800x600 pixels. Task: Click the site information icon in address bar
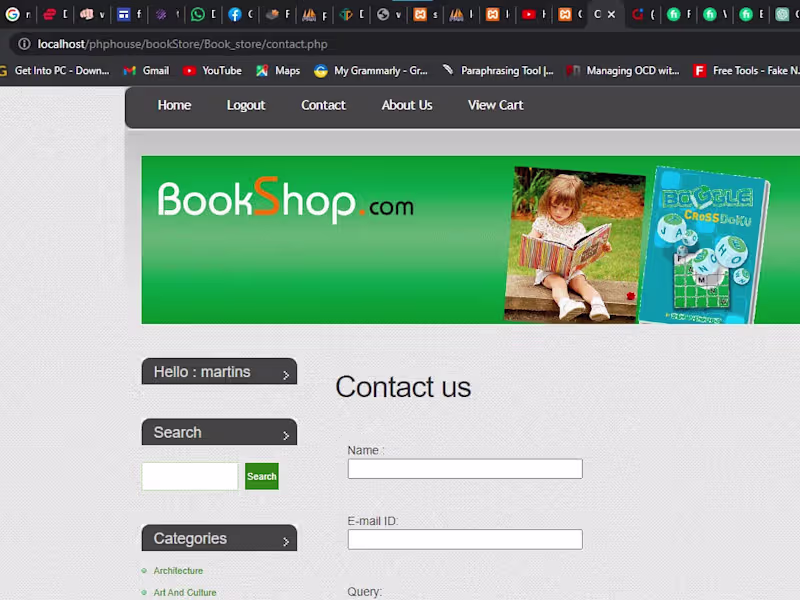tap(24, 44)
